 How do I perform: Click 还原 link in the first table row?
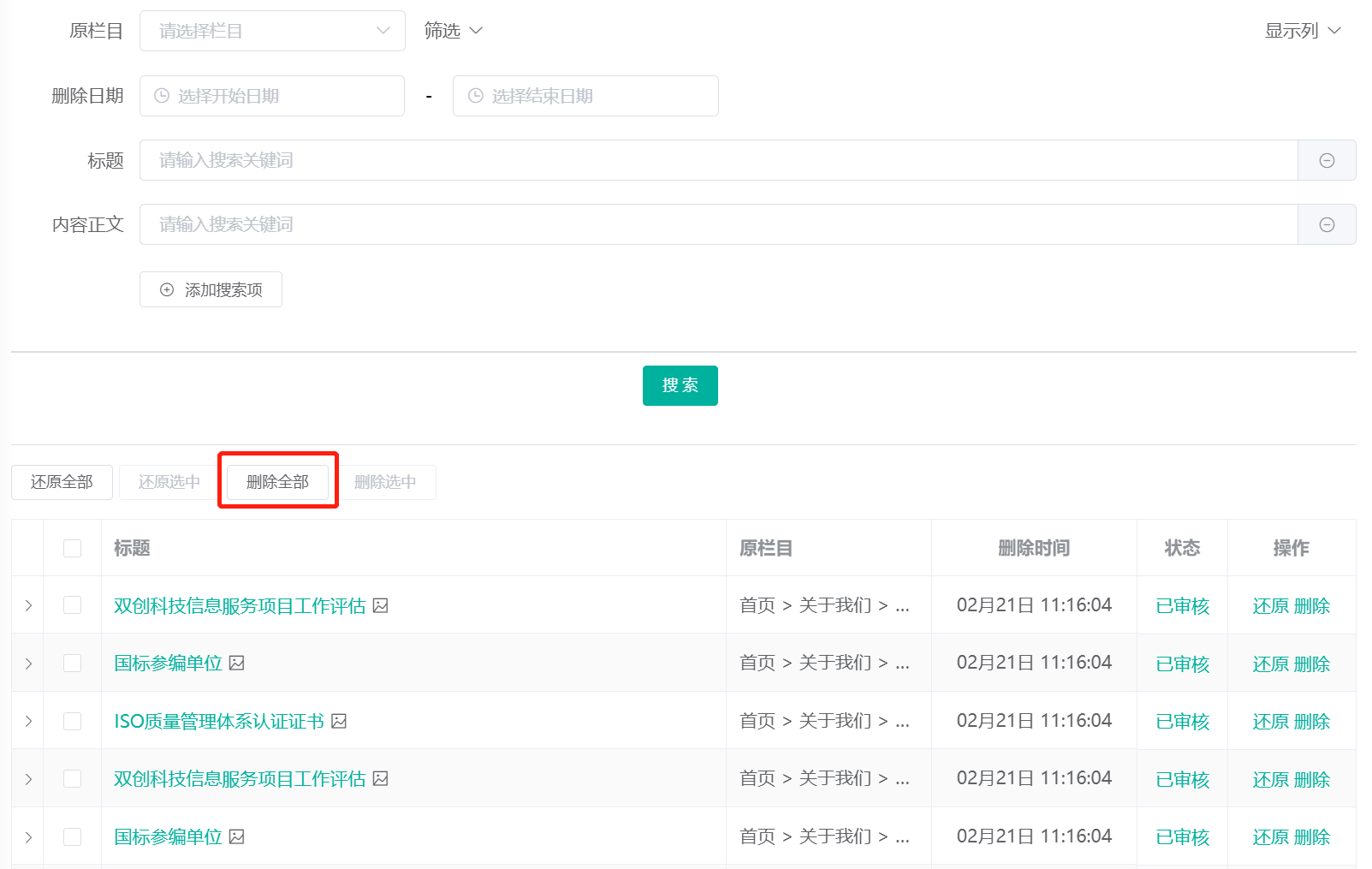pos(1270,606)
